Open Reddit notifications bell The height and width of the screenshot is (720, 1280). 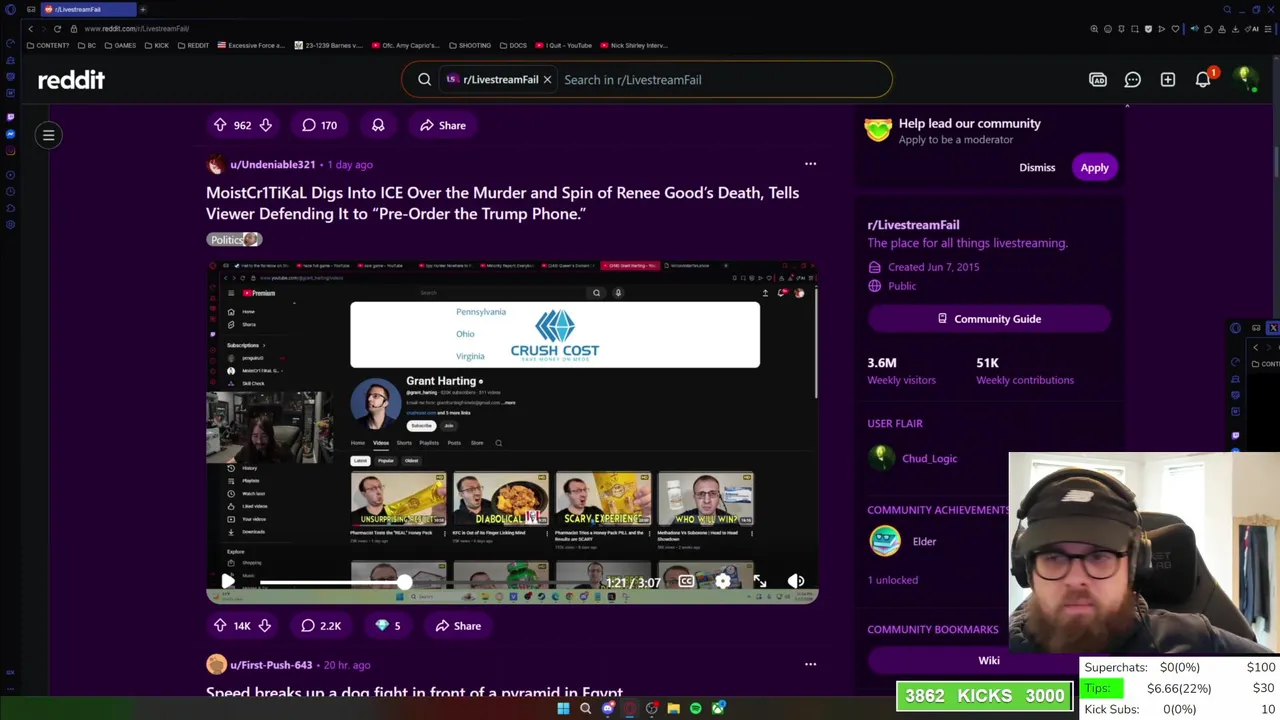(x=1203, y=80)
